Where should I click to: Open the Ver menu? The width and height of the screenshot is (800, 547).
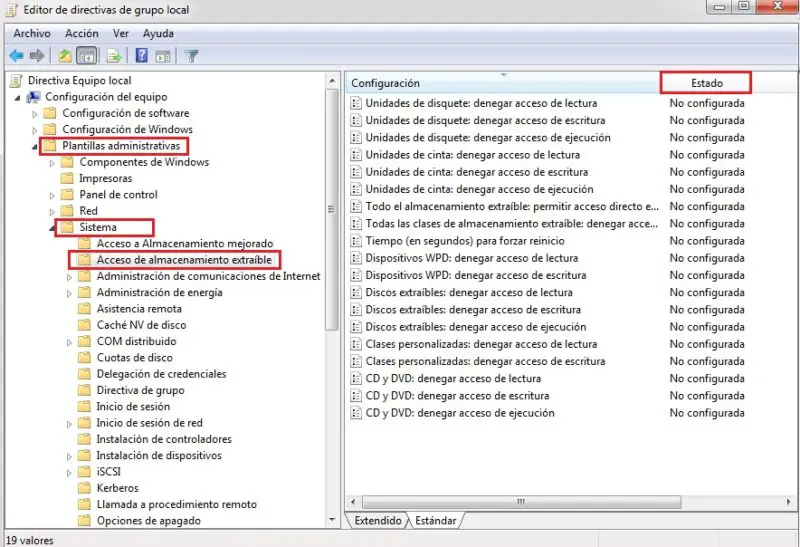[121, 34]
